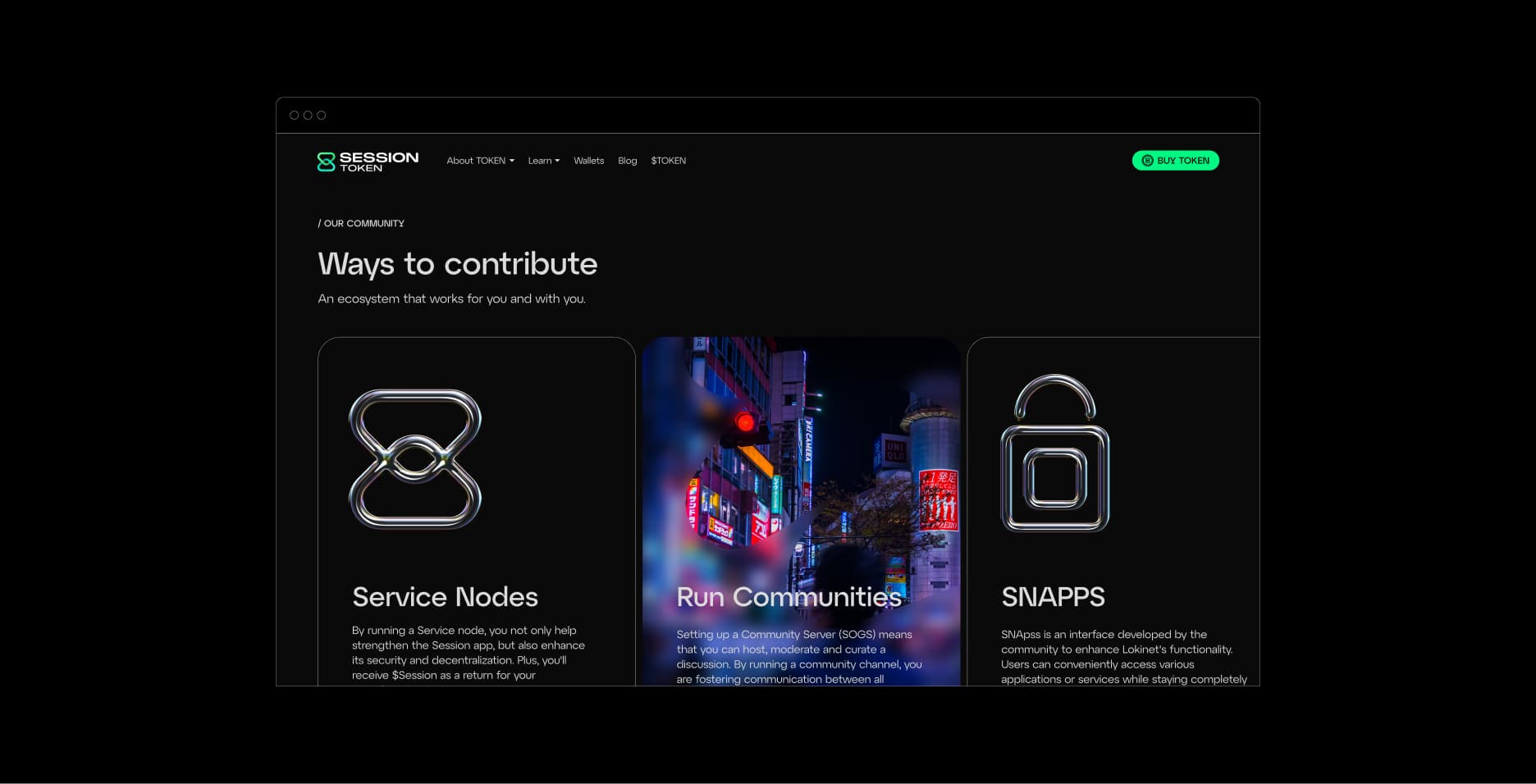Screen dimensions: 1536x784
Task: Select the $TOKEN nav item
Action: coord(668,161)
